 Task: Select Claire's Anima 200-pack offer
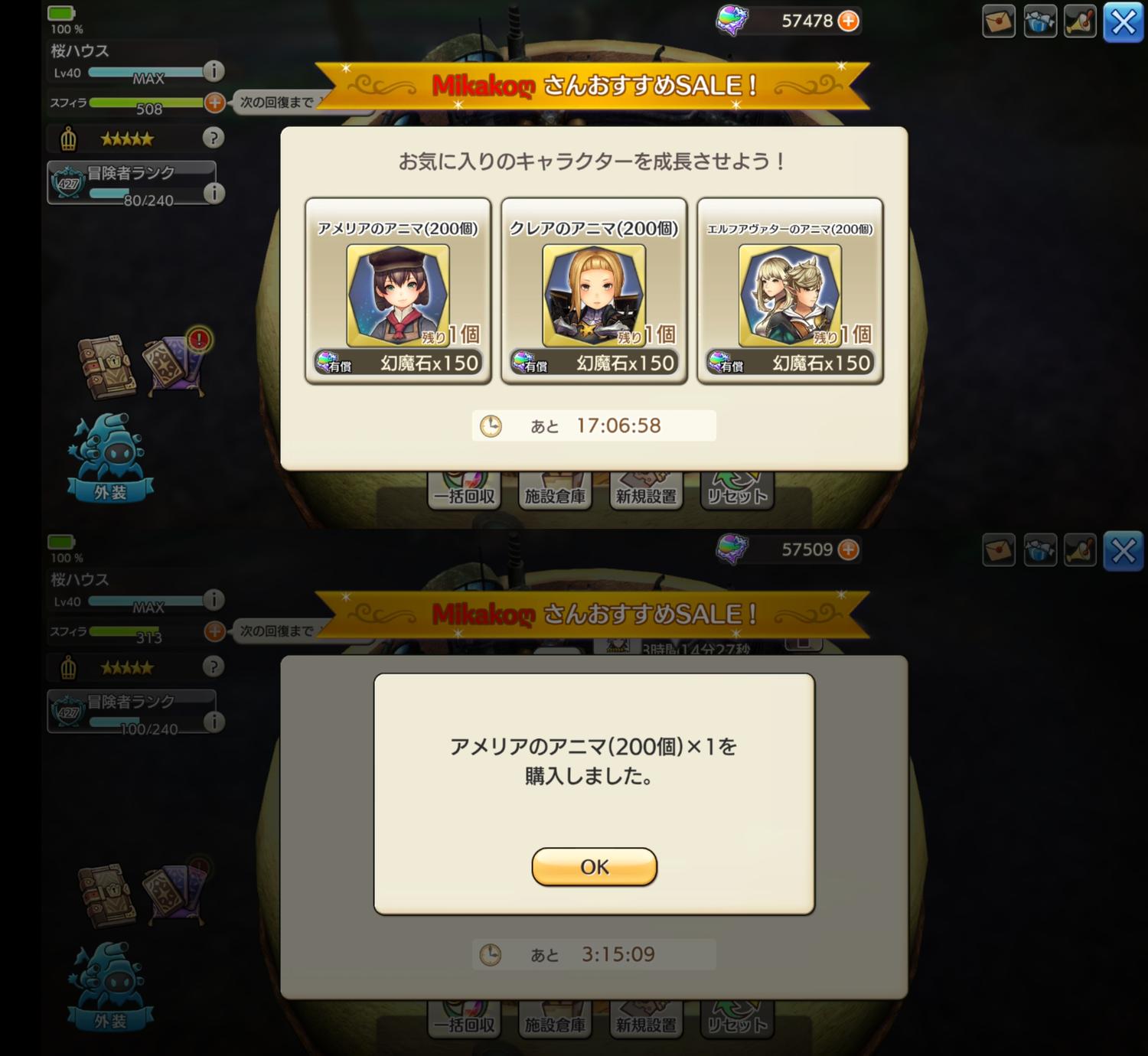pos(594,291)
